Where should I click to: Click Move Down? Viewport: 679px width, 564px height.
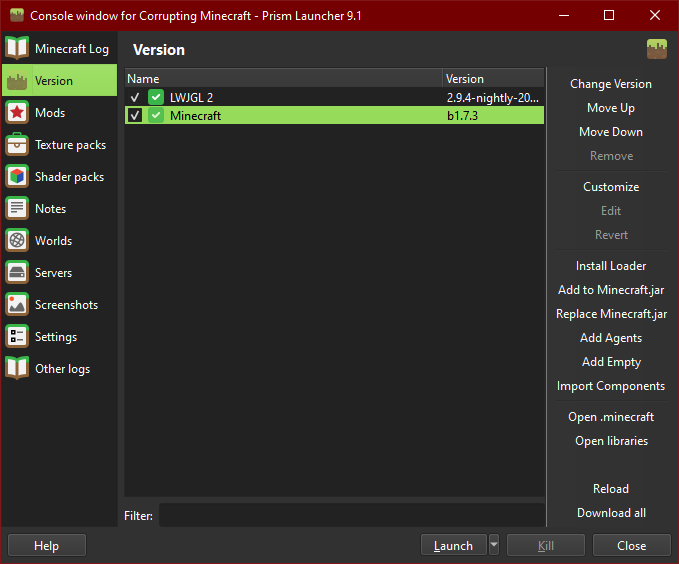(x=611, y=132)
